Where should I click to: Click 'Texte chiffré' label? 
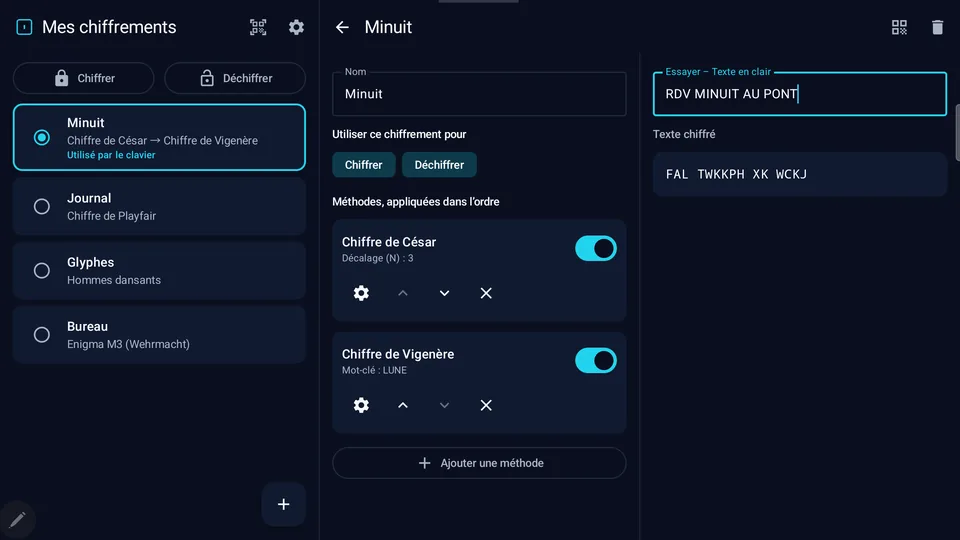pos(684,134)
